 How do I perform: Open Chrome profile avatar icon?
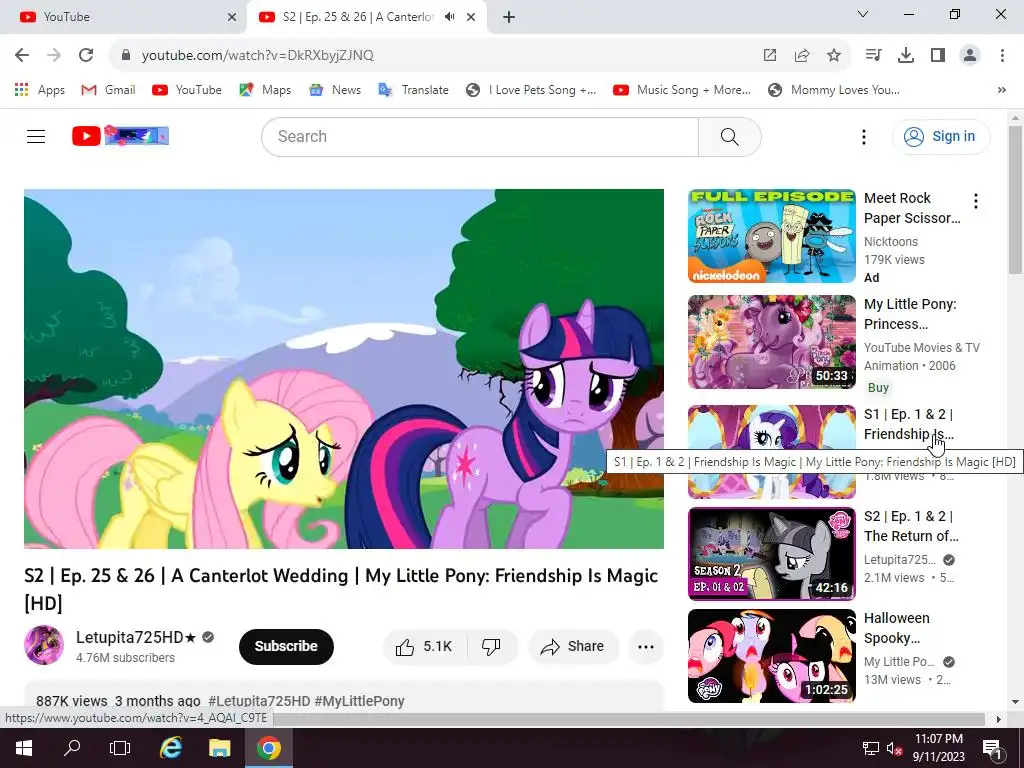[x=970, y=56]
